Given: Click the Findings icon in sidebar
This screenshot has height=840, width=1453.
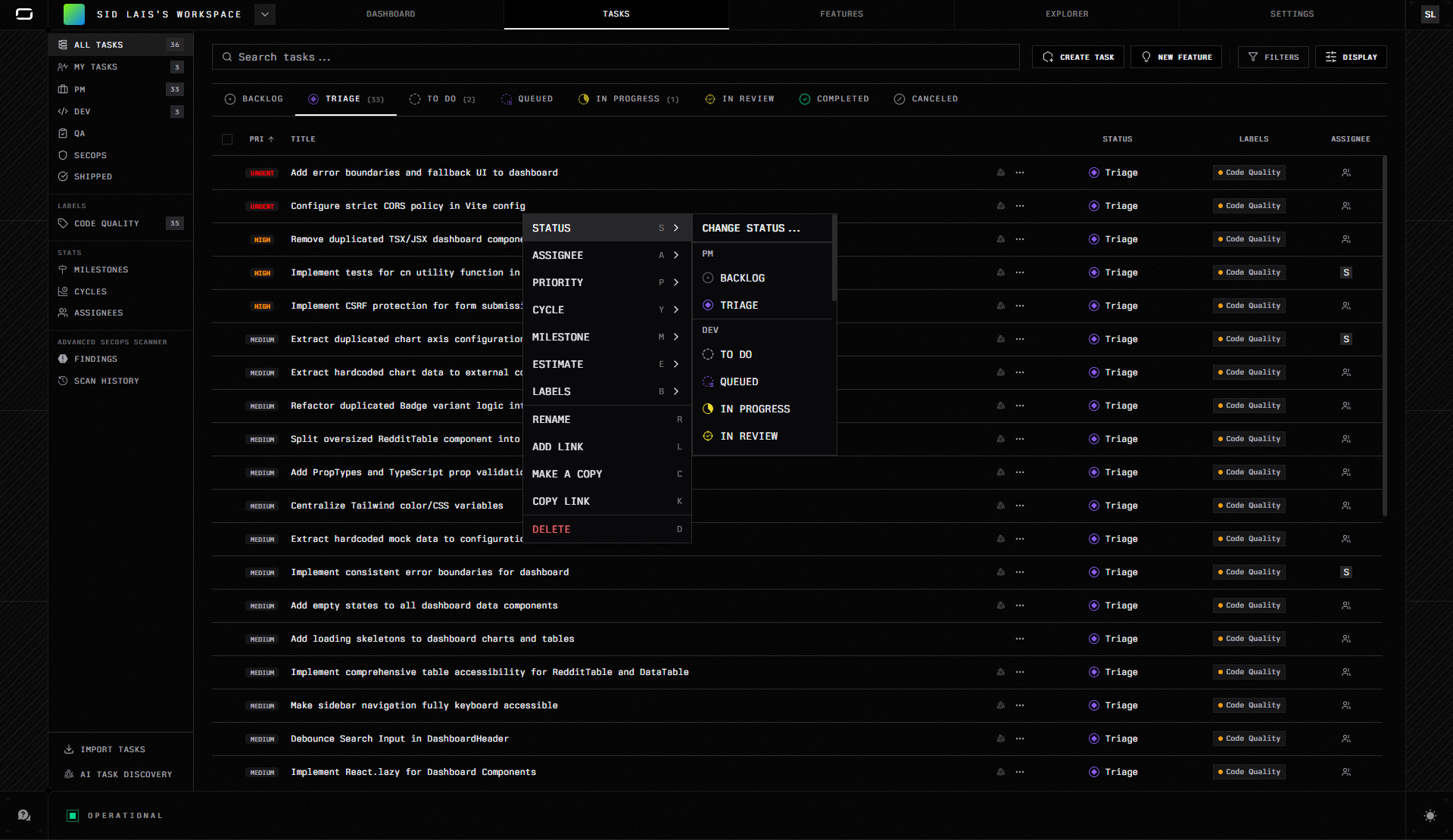Looking at the screenshot, I should [63, 359].
